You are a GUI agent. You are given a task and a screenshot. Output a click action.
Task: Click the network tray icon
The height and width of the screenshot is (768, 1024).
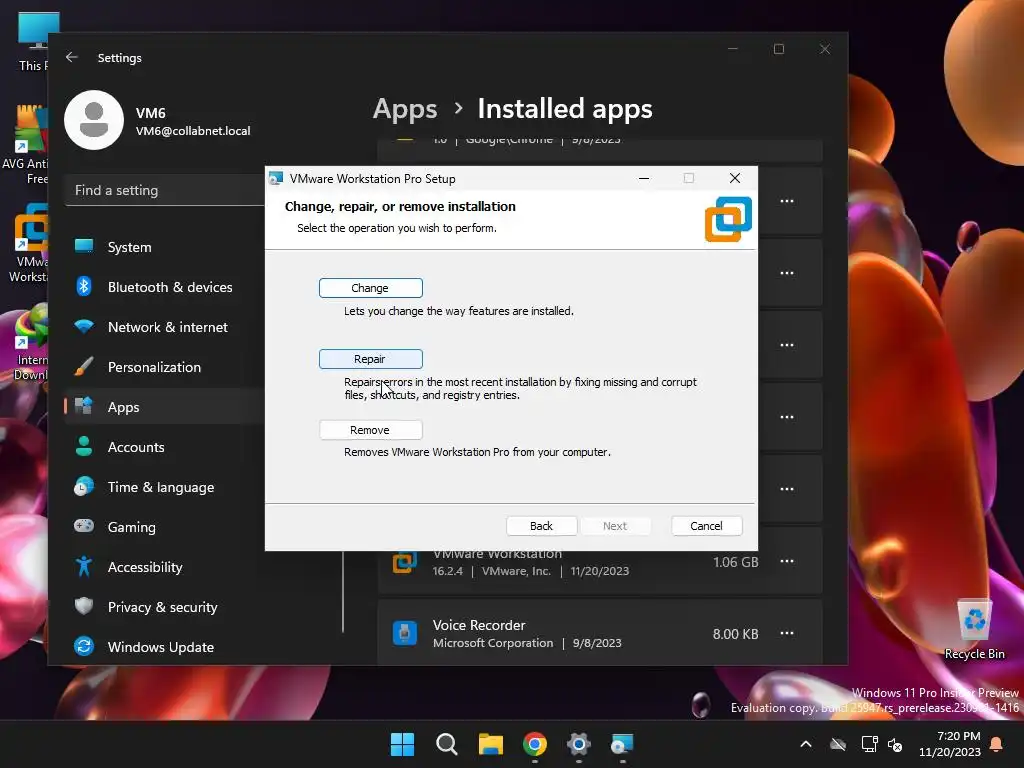[869, 744]
